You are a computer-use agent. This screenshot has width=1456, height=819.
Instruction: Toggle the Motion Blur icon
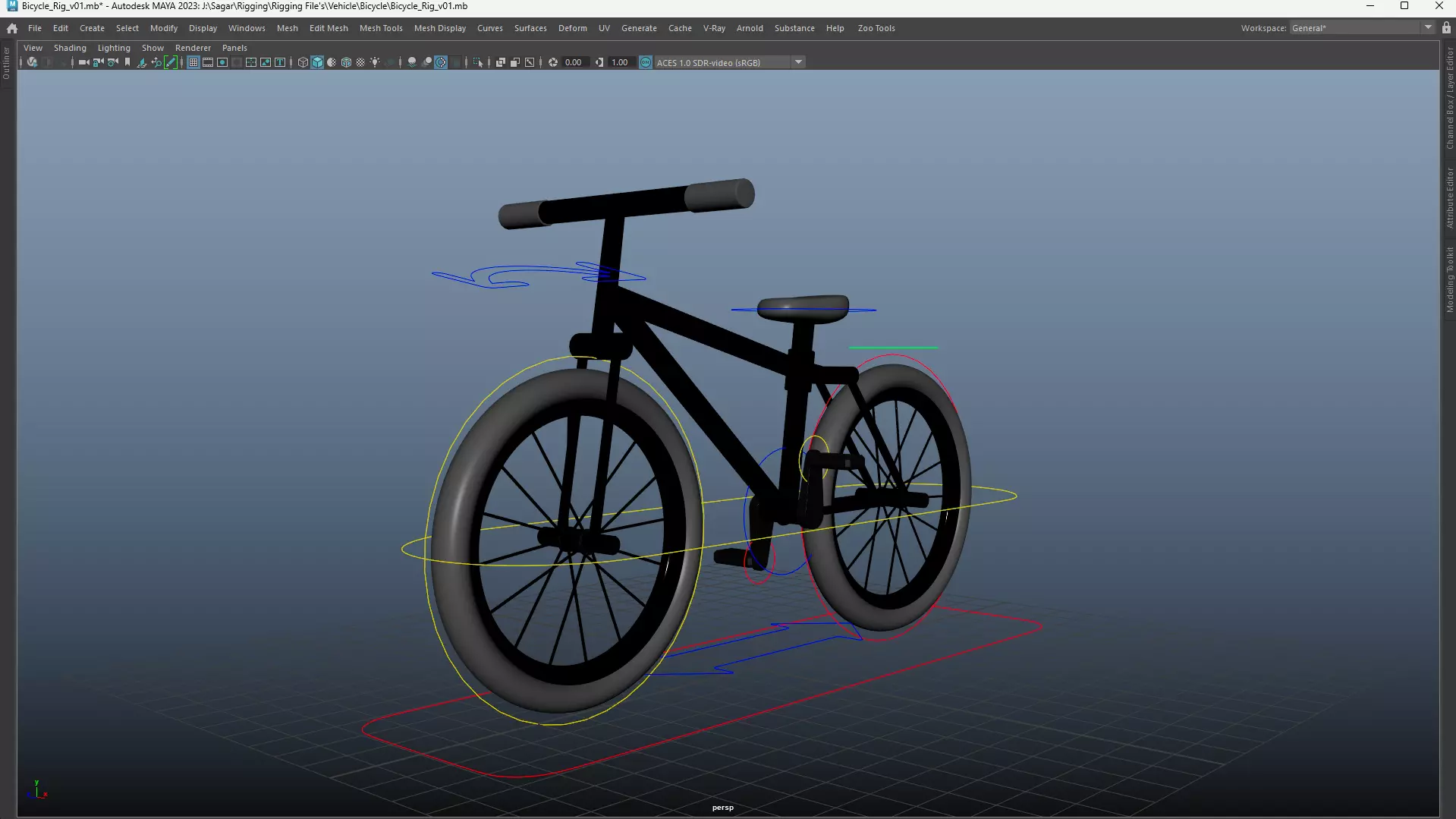tap(427, 62)
